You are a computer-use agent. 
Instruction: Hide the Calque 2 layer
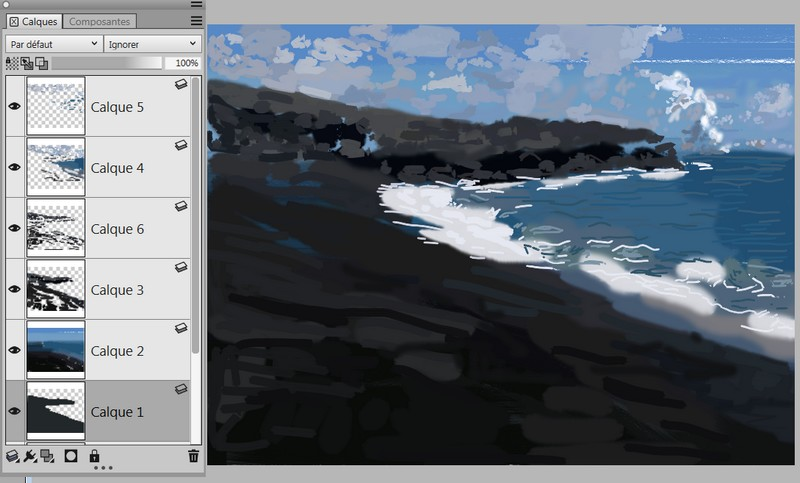tap(15, 350)
